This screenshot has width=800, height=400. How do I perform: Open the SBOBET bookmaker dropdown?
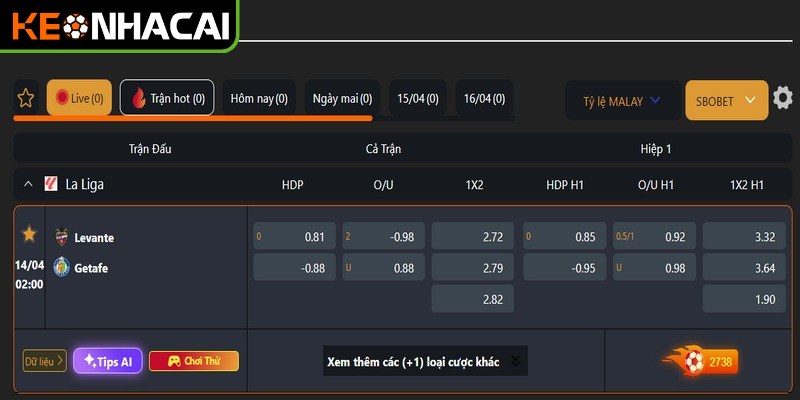(x=726, y=101)
